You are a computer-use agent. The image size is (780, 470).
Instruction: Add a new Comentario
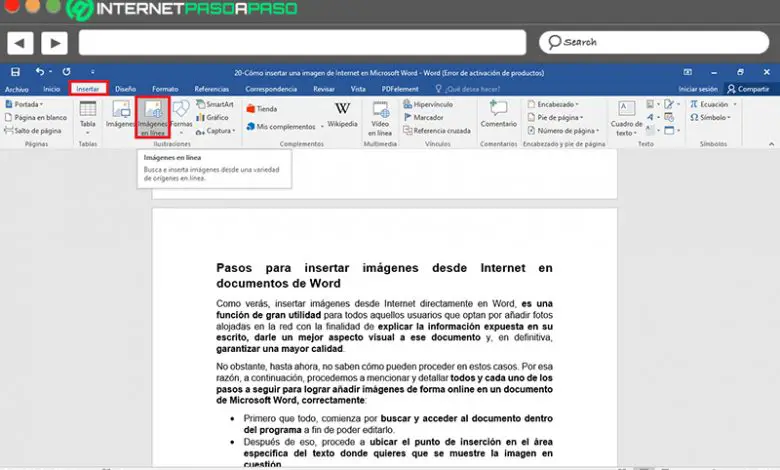(498, 114)
